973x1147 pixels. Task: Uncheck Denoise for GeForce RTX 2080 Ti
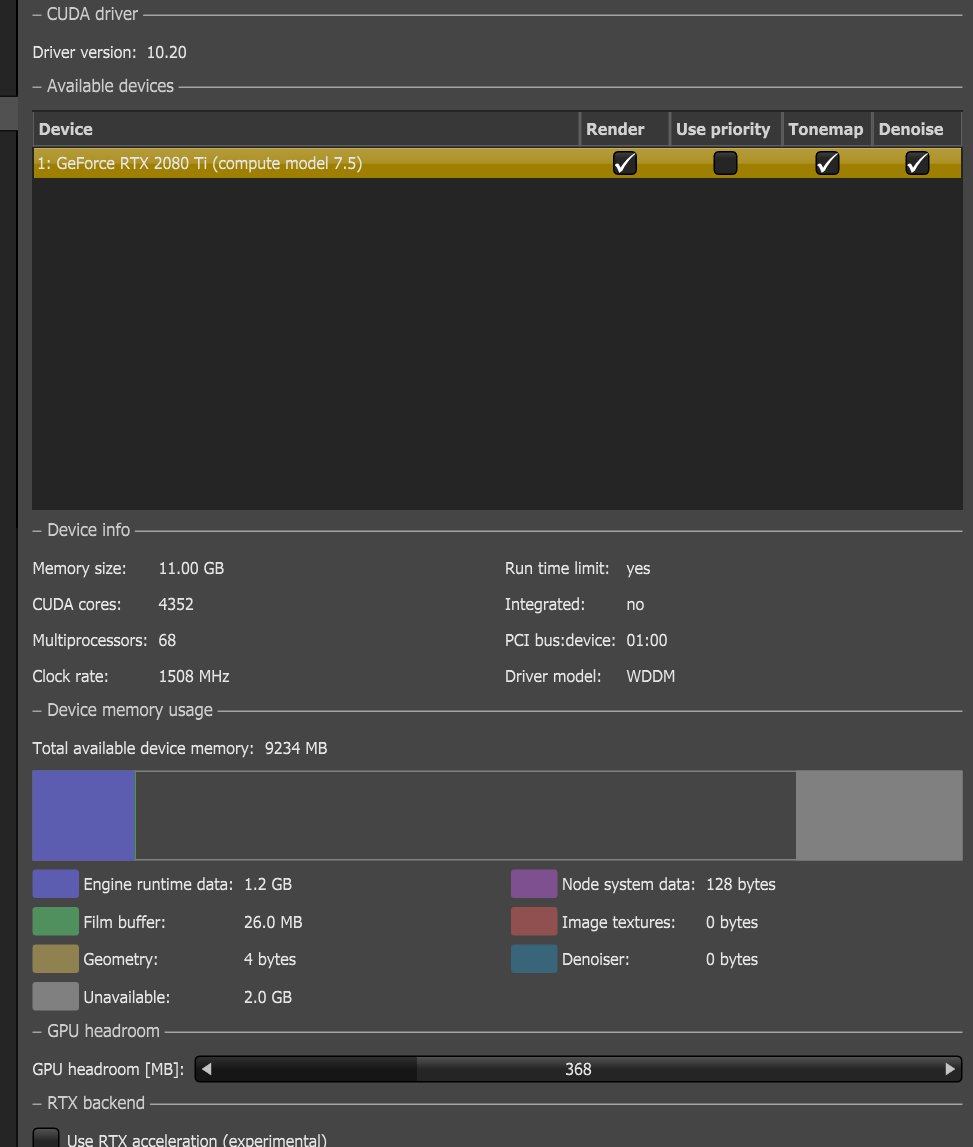click(917, 163)
